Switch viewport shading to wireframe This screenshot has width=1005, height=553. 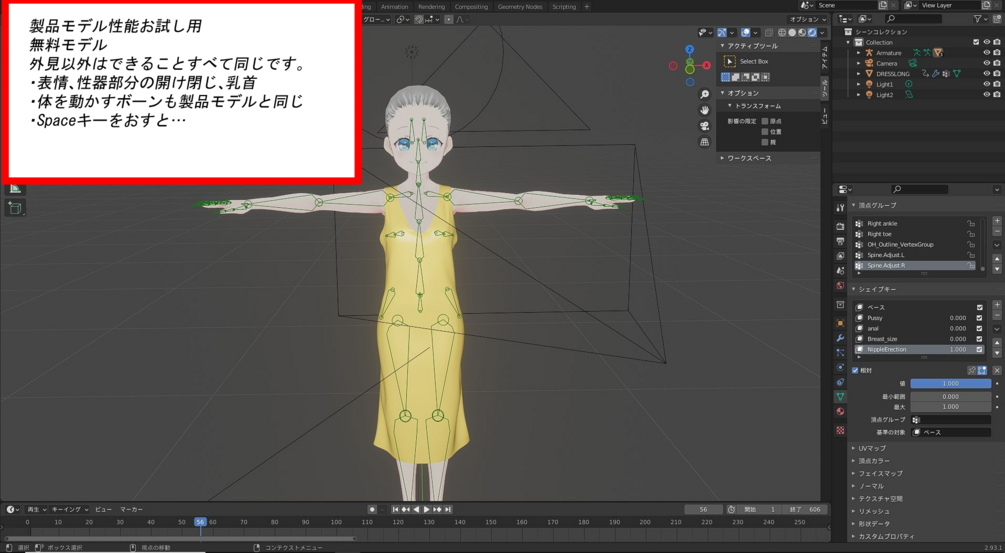(x=783, y=32)
